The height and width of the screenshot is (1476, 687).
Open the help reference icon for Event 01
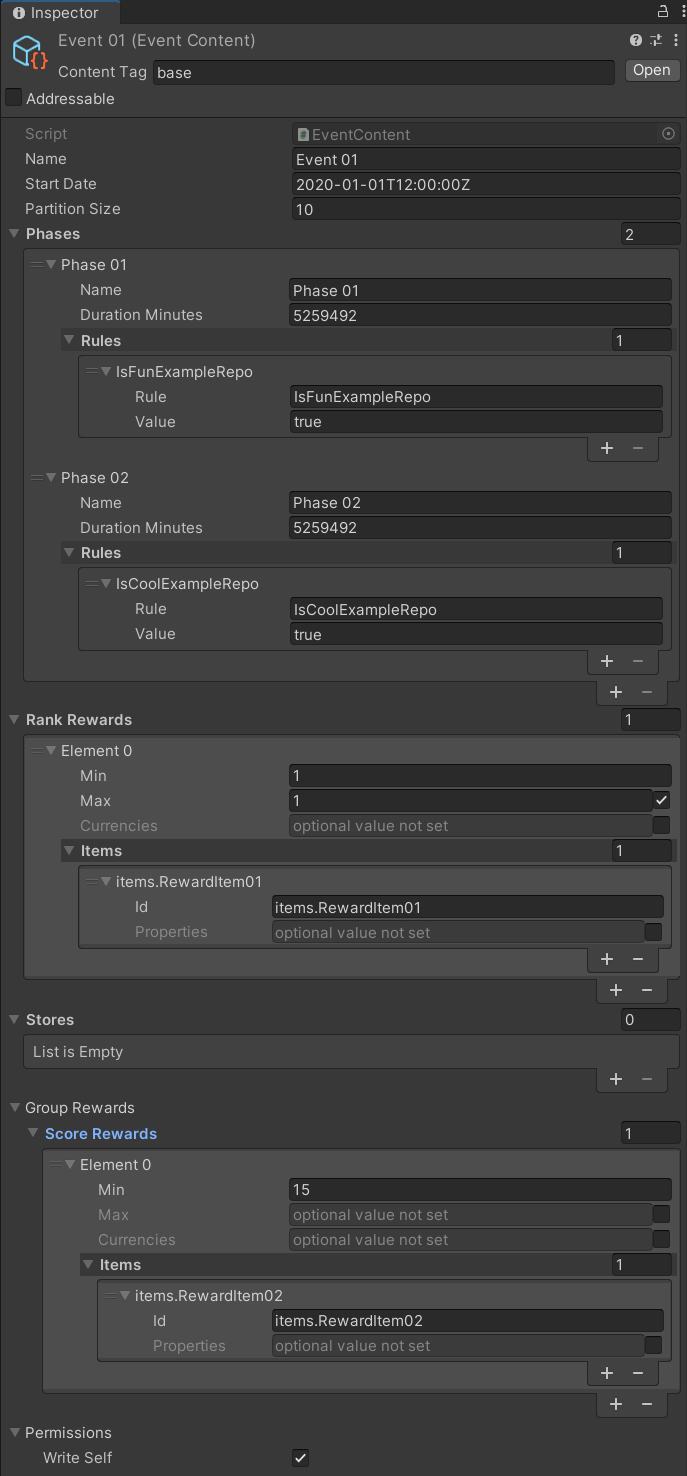pyautogui.click(x=636, y=41)
